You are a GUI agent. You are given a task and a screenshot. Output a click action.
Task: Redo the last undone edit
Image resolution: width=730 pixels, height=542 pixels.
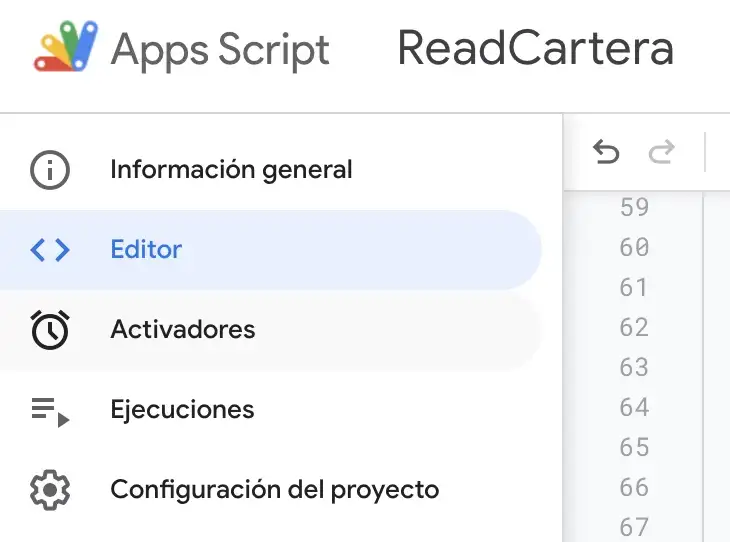(x=662, y=152)
